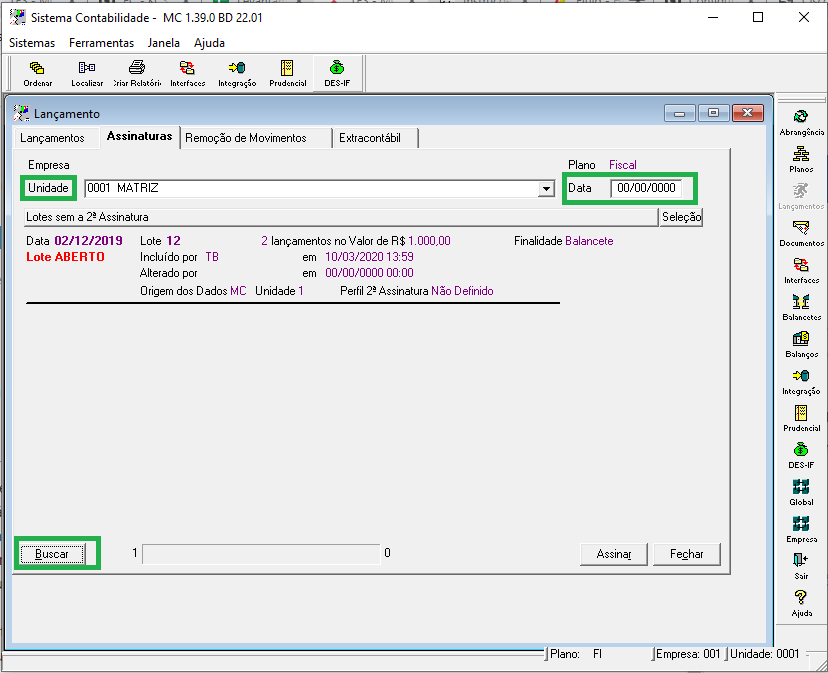The height and width of the screenshot is (673, 828).
Task: Close the inner Lançamento window
Action: [x=747, y=113]
